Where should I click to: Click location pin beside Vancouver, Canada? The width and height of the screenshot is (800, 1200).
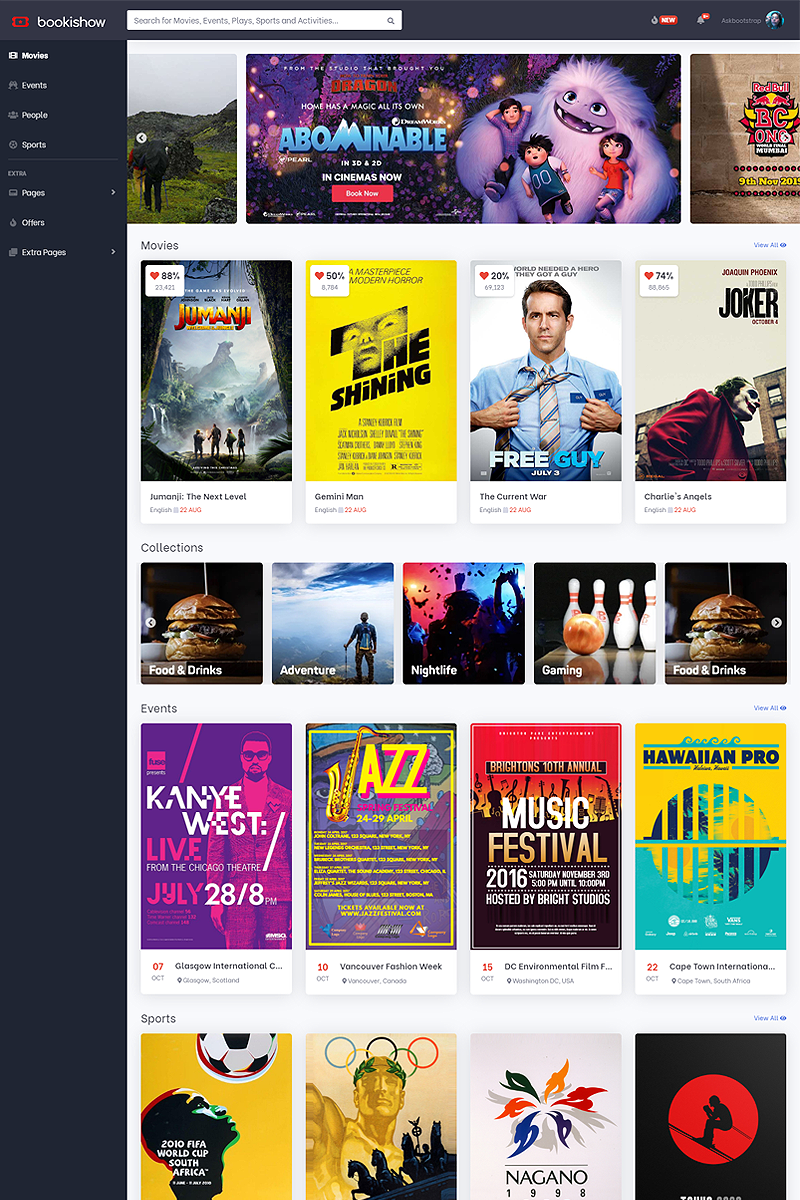tap(344, 981)
